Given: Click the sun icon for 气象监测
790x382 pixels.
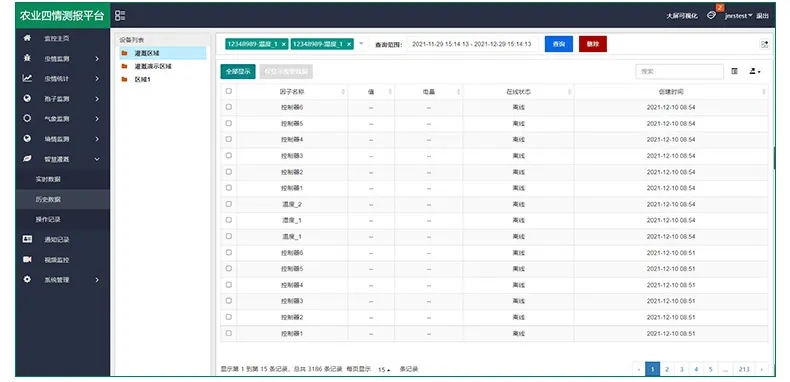Looking at the screenshot, I should 27,119.
